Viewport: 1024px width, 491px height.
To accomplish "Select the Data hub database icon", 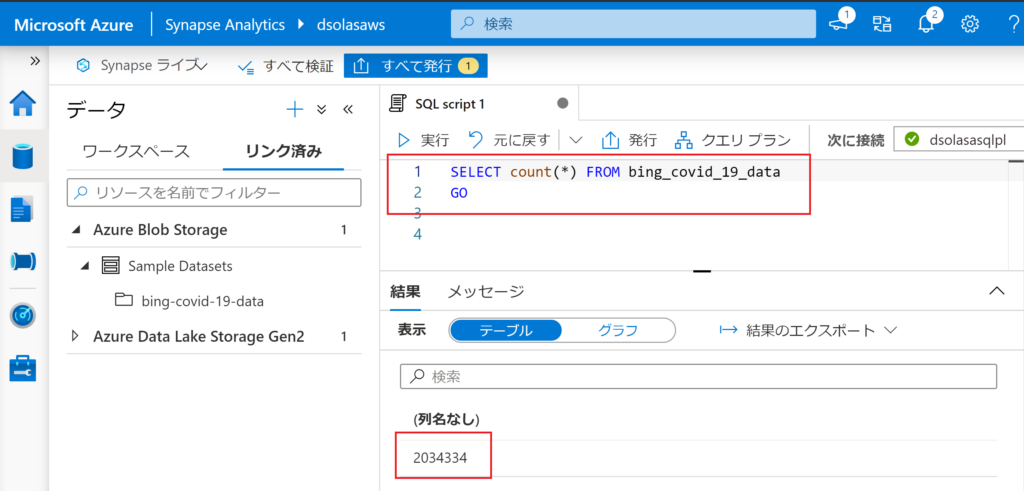I will coord(22,156).
